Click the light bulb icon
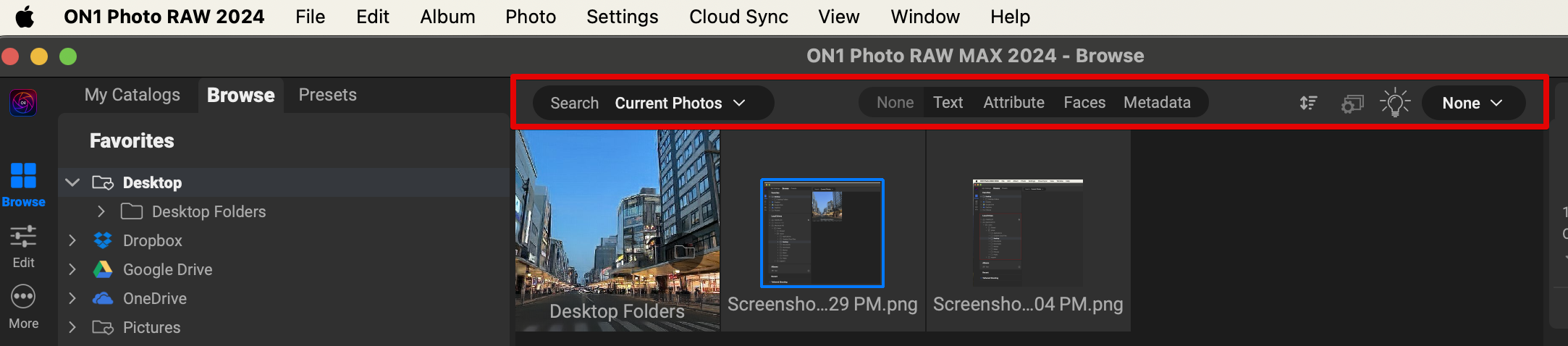This screenshot has width=1568, height=346. coord(1395,103)
